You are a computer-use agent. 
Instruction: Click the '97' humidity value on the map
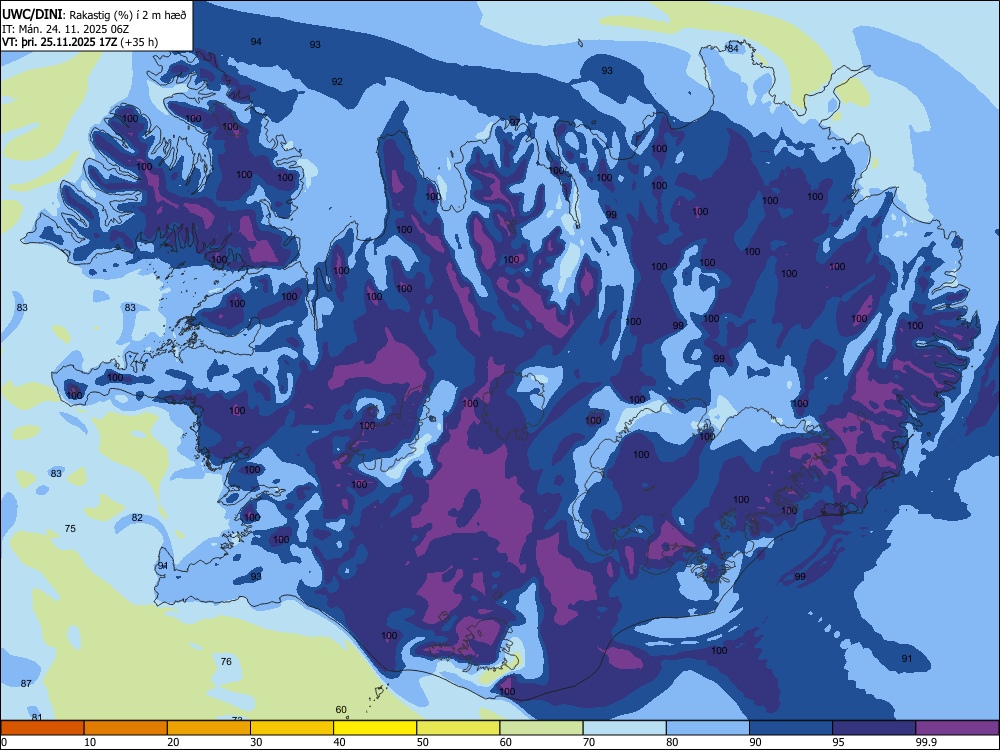(515, 122)
